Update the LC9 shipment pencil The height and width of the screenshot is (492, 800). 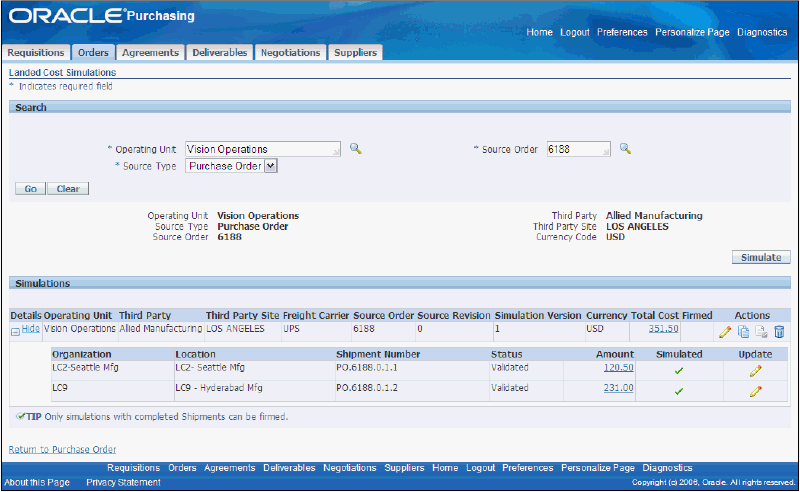[756, 391]
